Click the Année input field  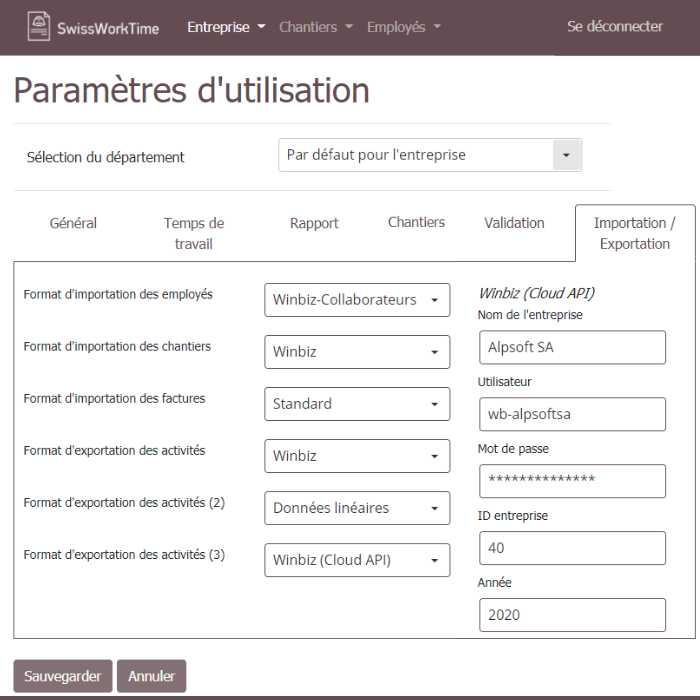coord(571,615)
